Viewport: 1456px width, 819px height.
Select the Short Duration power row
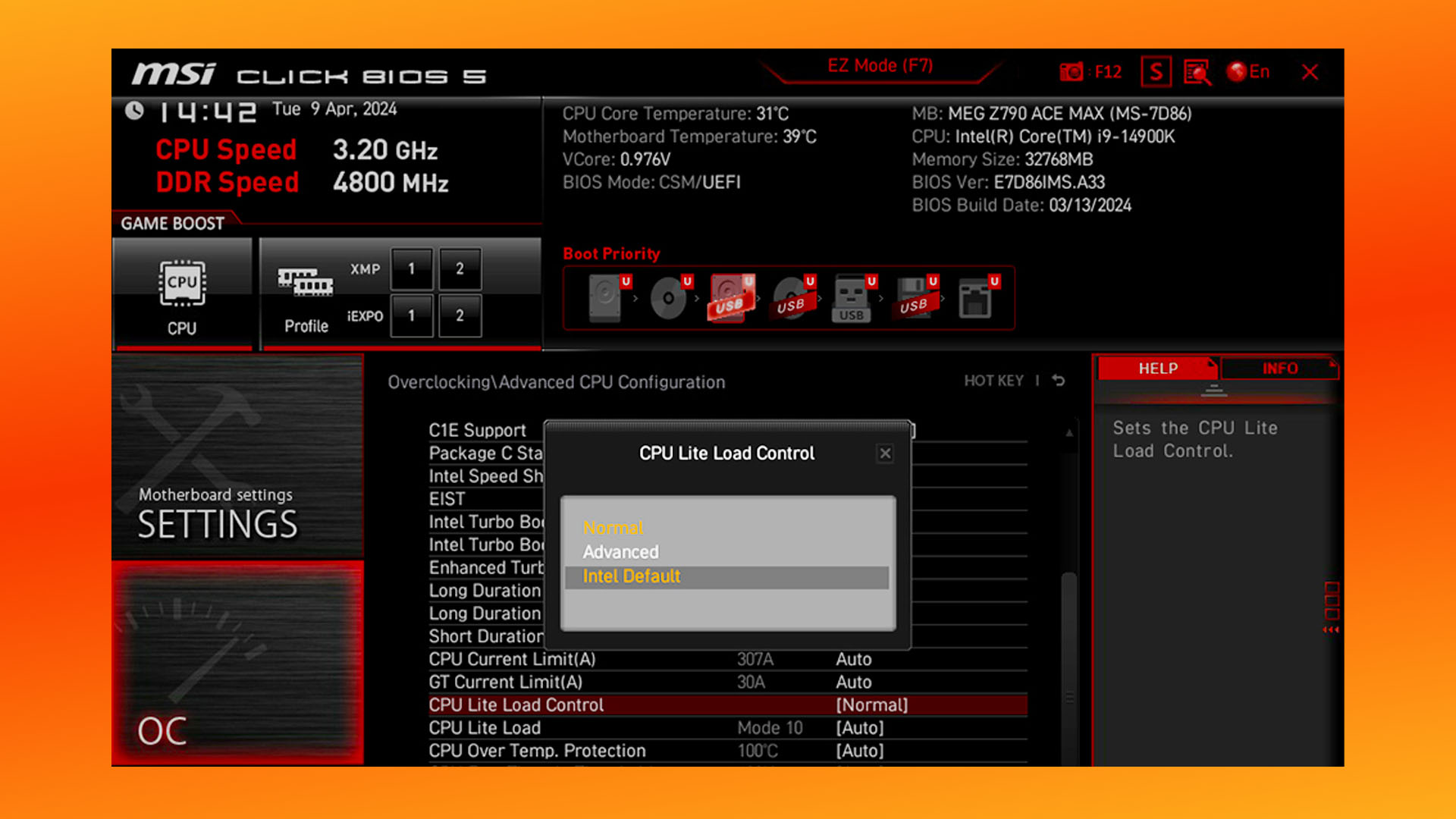[485, 636]
